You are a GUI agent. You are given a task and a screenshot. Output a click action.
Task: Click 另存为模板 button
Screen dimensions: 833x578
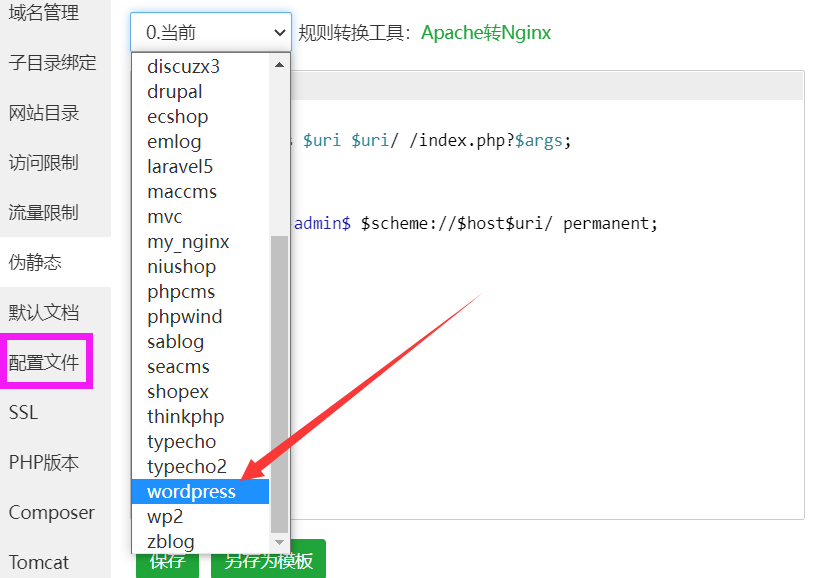[268, 560]
